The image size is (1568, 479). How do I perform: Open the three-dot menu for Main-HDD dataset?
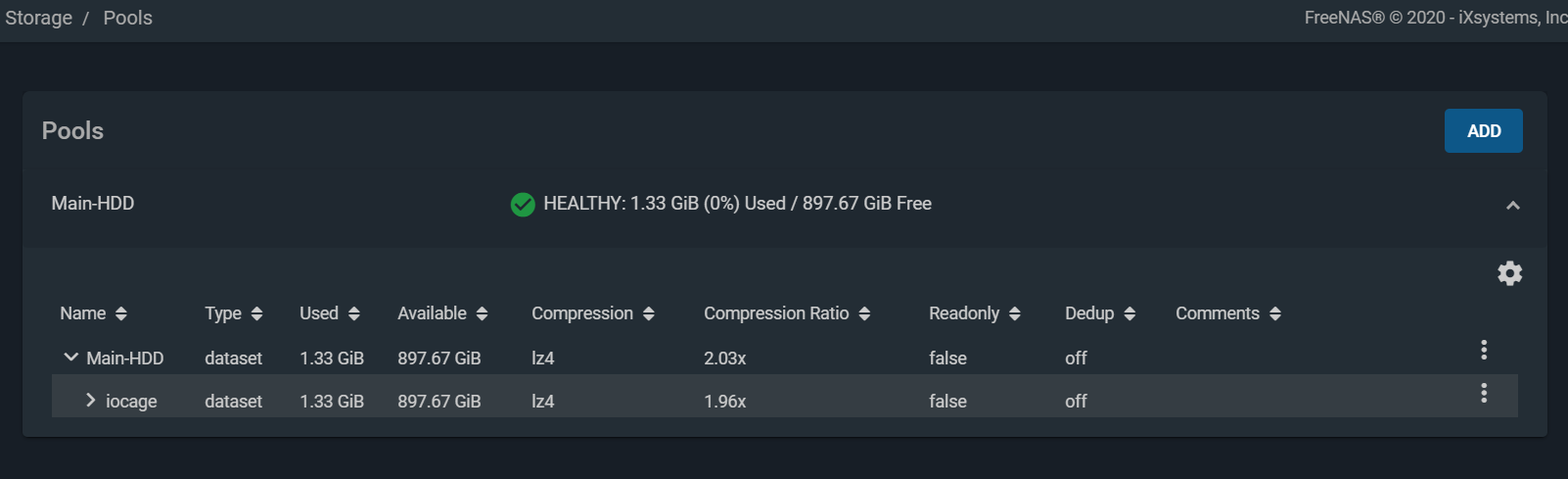click(1484, 350)
